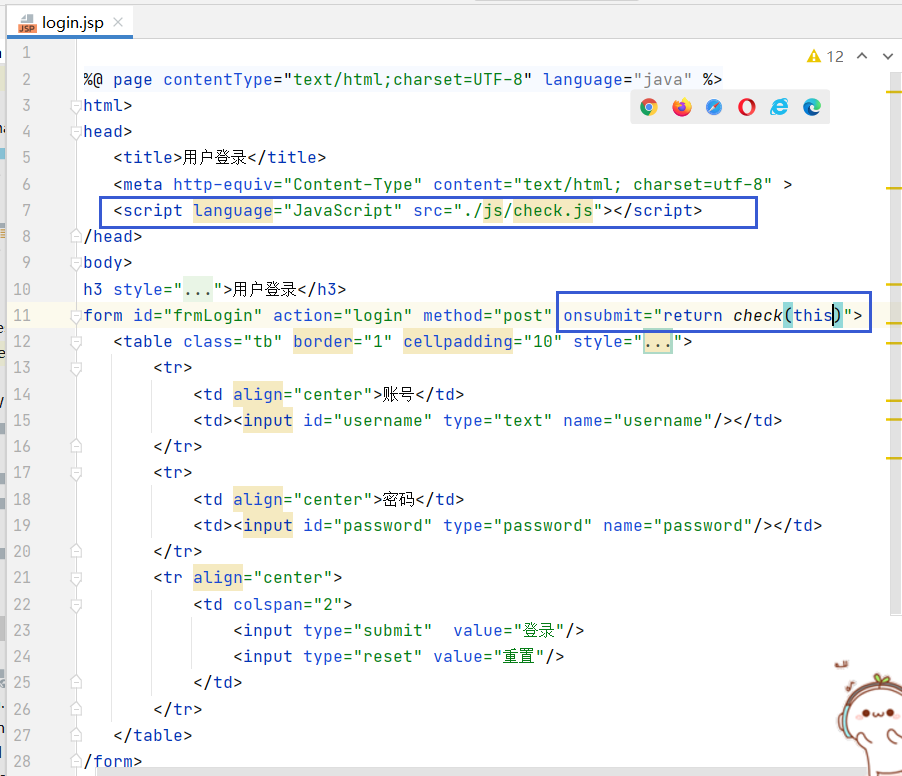This screenshot has width=902, height=776.
Task: Collapse the html tag fold on line 3
Action: click(x=75, y=106)
